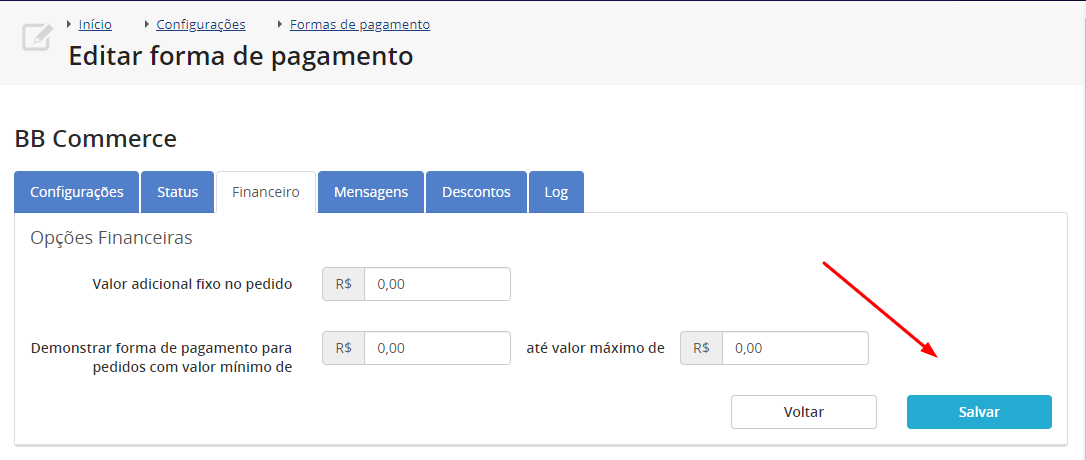1086x460 pixels.
Task: Focus the Valor adicional fixo input
Action: click(437, 284)
